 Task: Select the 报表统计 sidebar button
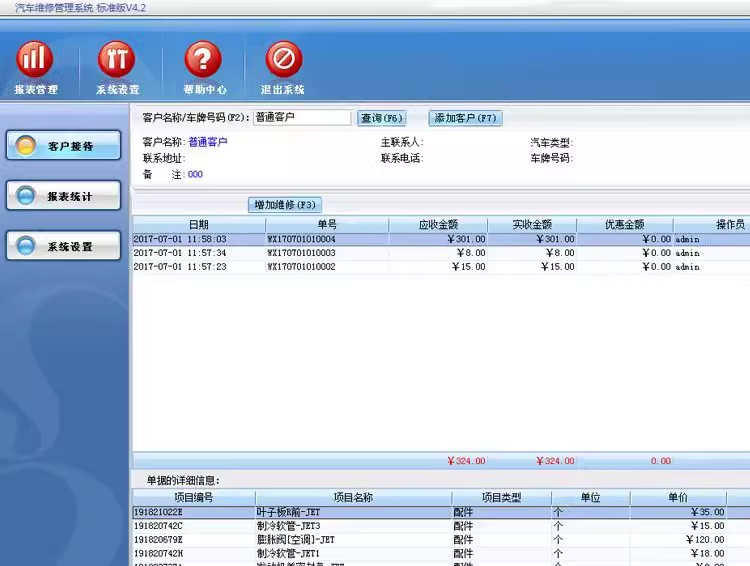[63, 196]
